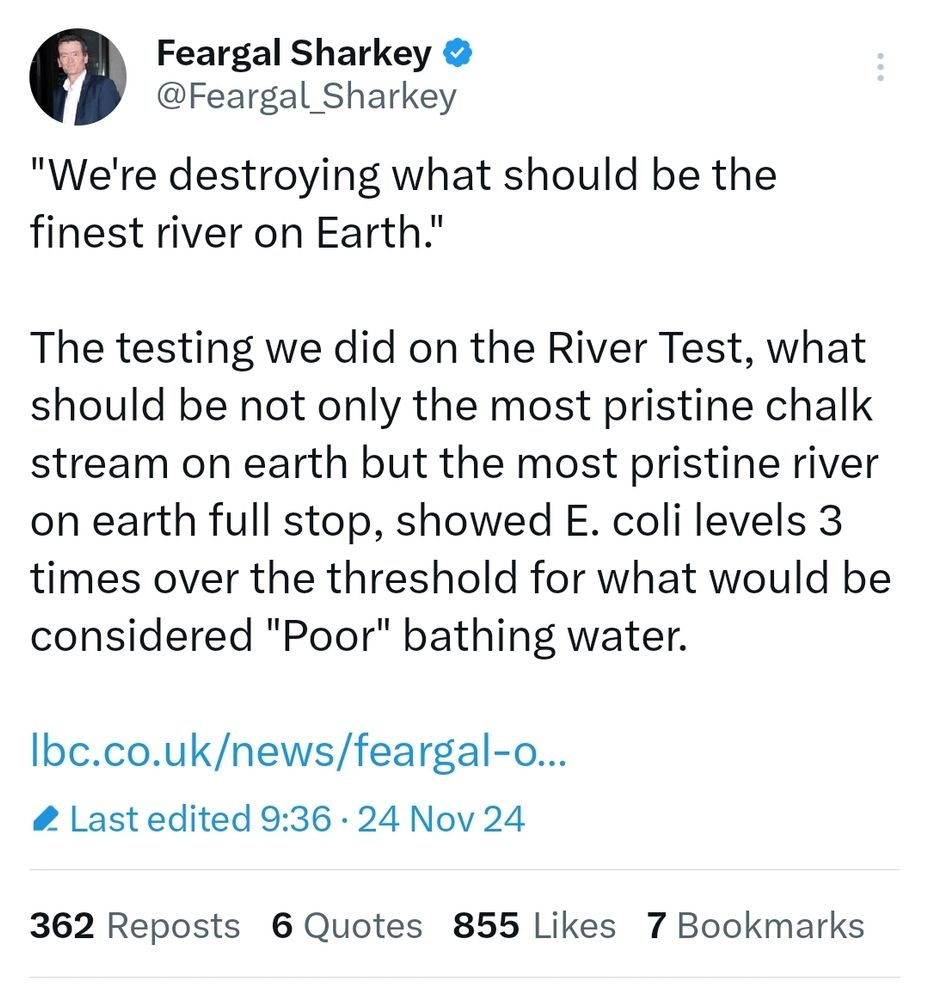The image size is (929, 1000).
Task: View the 6 Quotes list
Action: 346,925
